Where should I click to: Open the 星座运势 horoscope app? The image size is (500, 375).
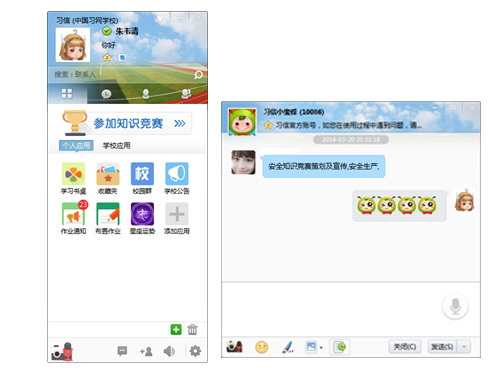point(142,214)
